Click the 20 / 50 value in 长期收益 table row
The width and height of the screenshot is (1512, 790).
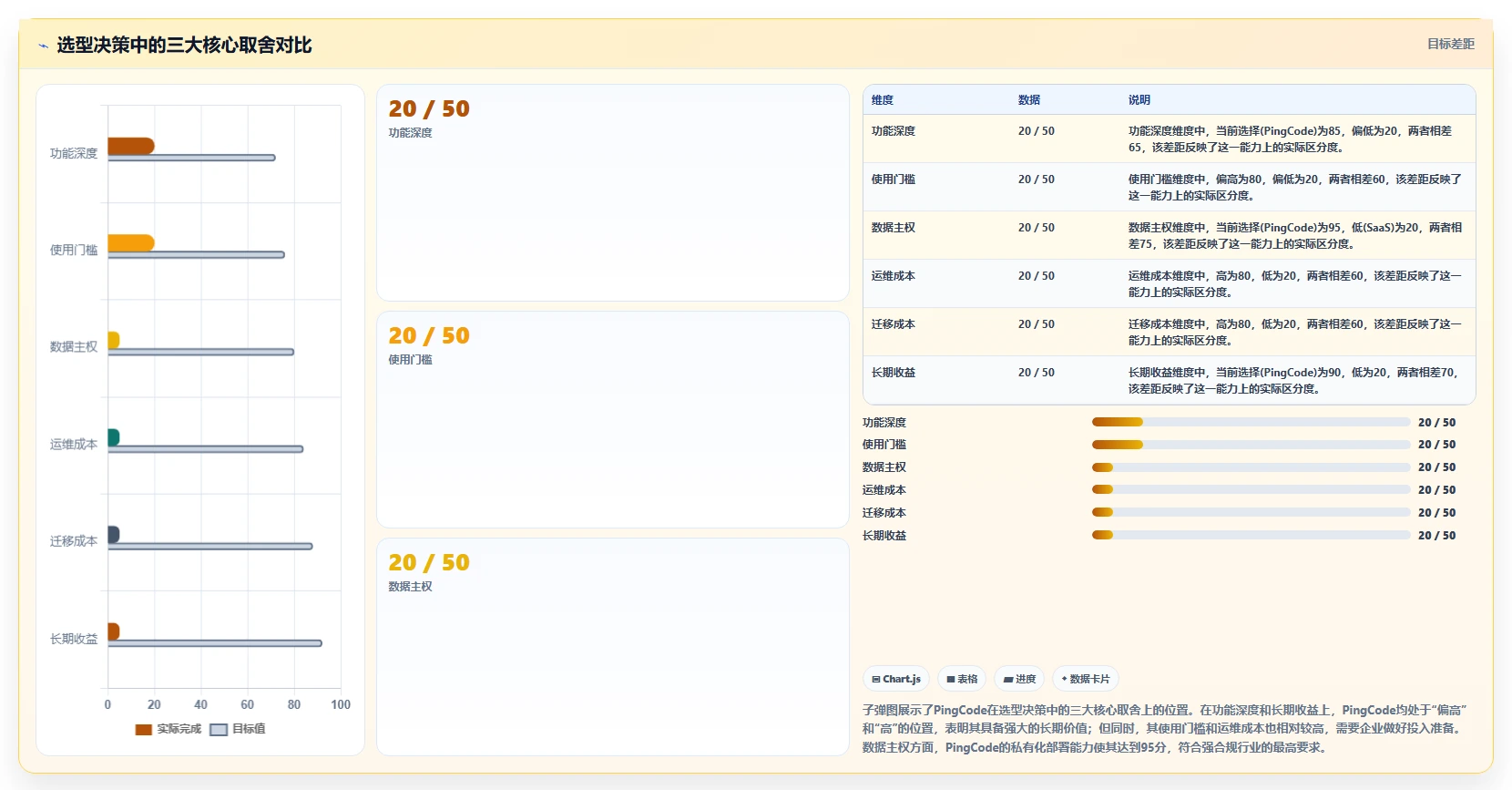1037,373
